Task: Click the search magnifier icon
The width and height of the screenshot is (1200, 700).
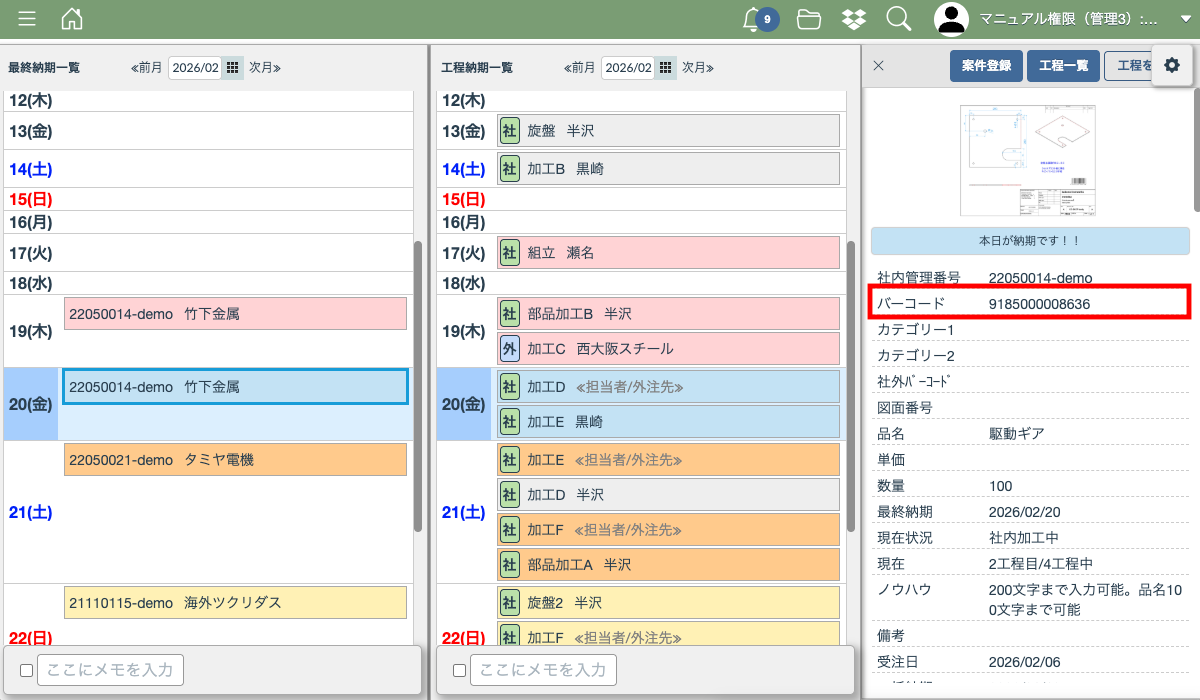Action: (898, 19)
